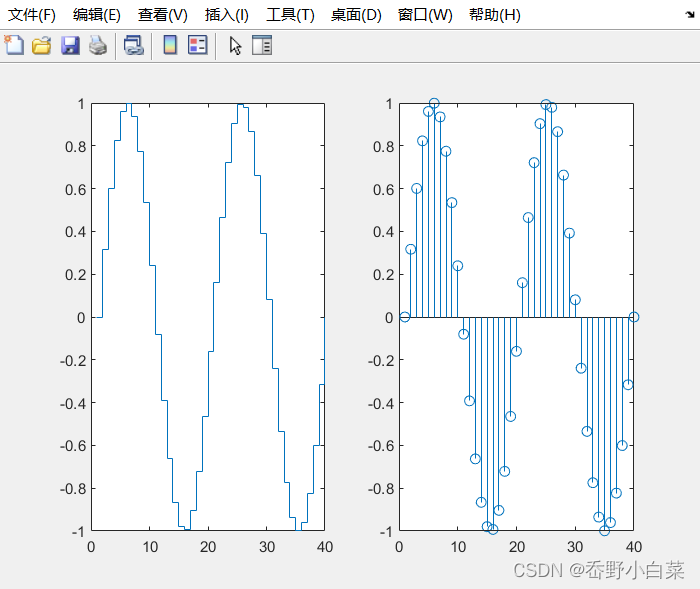The height and width of the screenshot is (589, 700).
Task: Click the New Figure icon
Action: tap(14, 45)
